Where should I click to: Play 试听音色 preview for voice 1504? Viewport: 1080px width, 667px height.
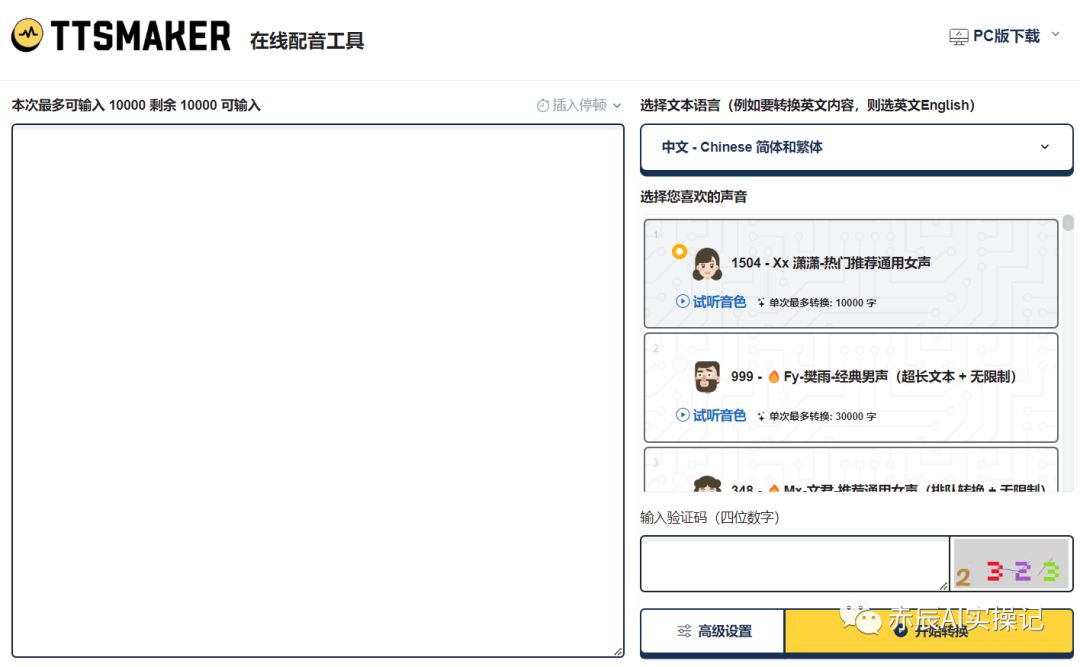point(711,302)
